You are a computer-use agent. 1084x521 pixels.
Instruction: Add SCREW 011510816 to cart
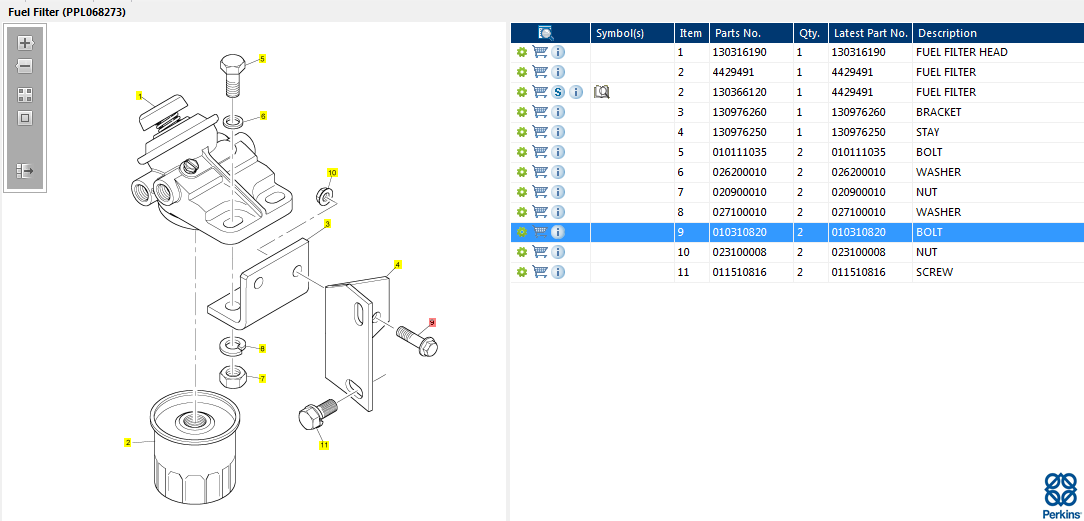[540, 272]
